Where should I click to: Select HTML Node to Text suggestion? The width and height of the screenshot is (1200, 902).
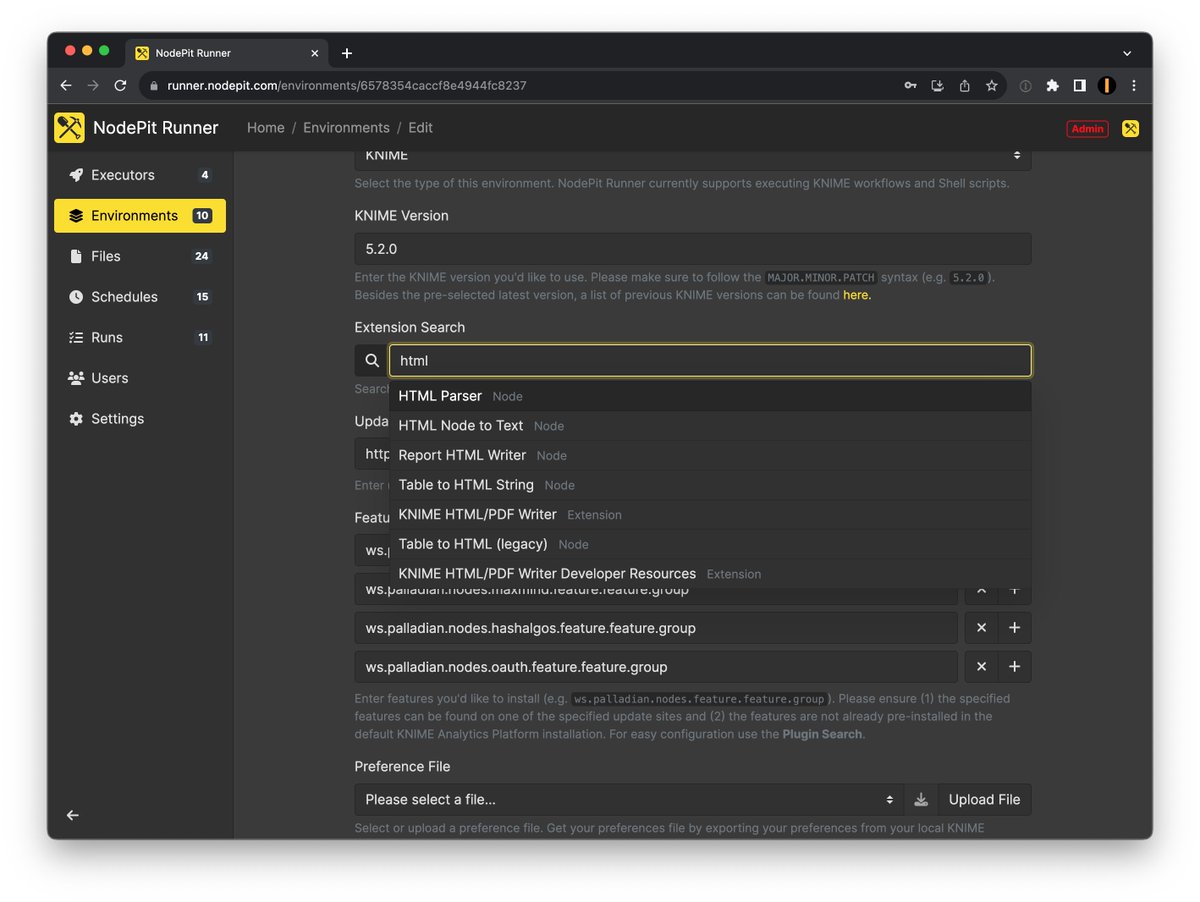pyautogui.click(x=710, y=426)
